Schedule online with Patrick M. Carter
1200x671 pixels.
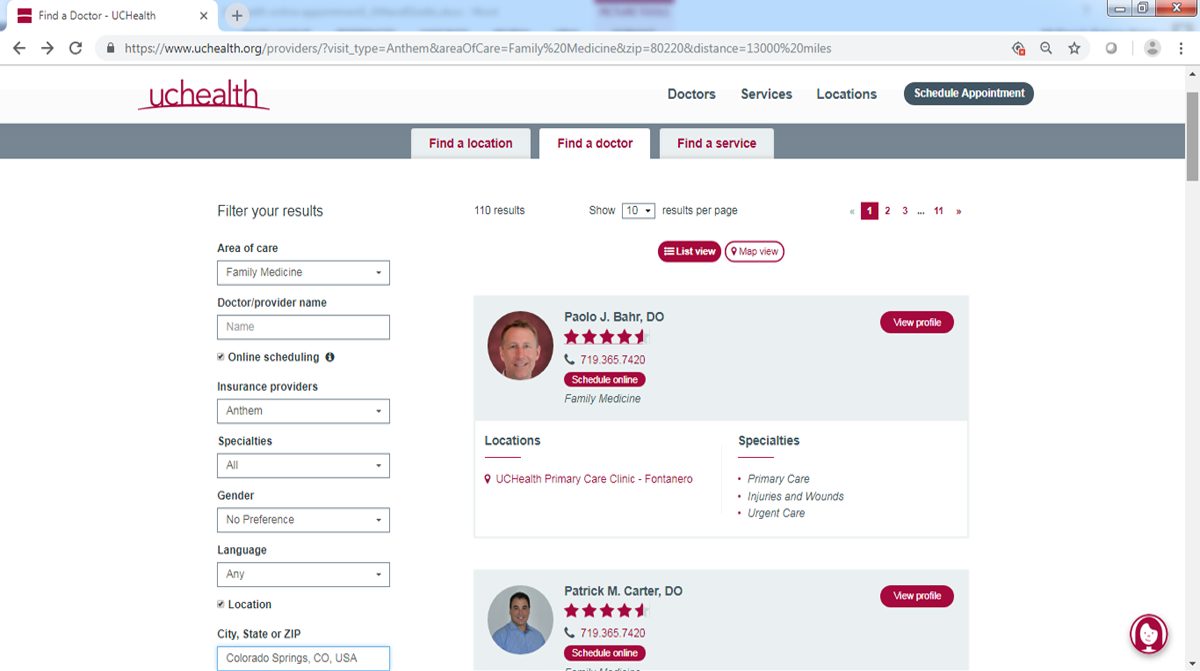tap(605, 653)
